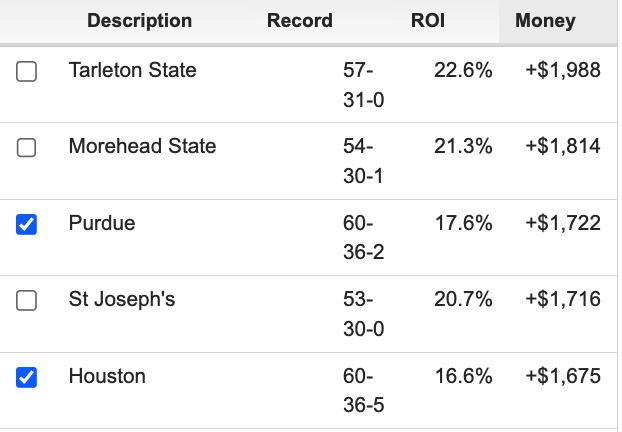Uncheck the Purdue checkbox
622x432 pixels.
[26, 224]
